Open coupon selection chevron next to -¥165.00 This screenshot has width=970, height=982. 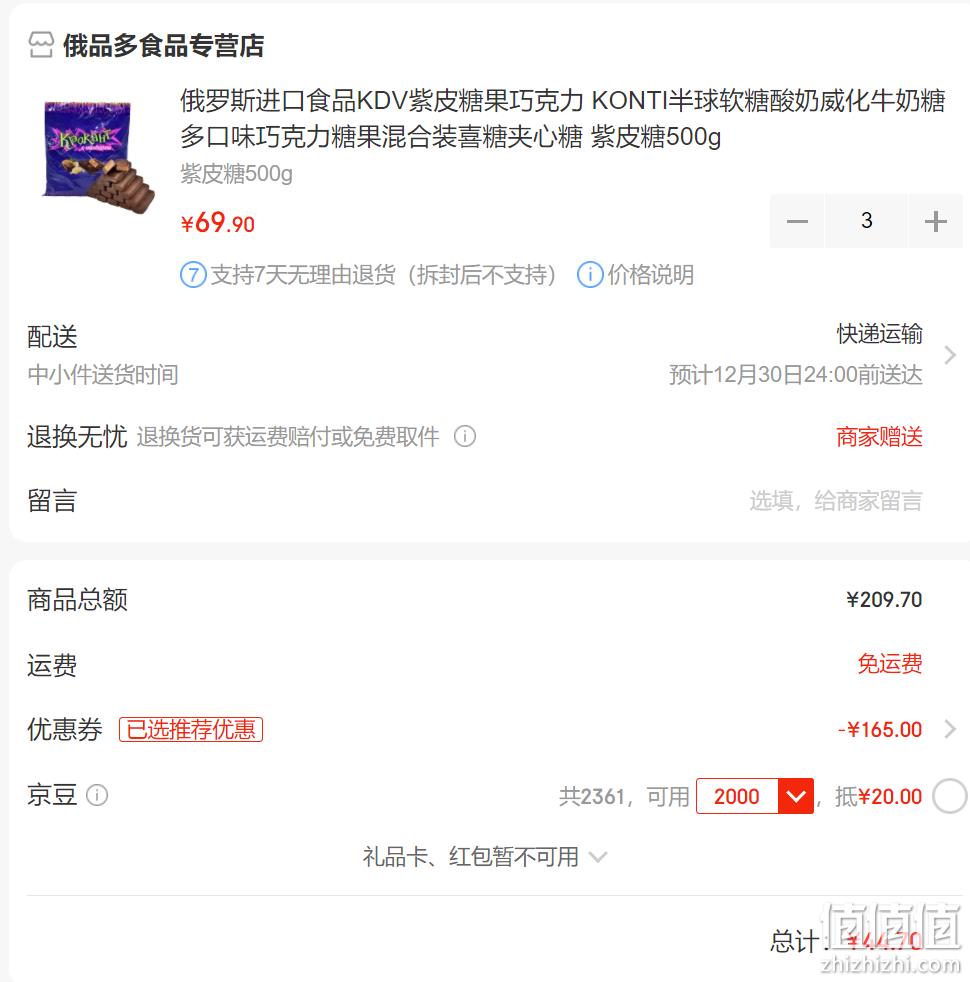tap(950, 729)
